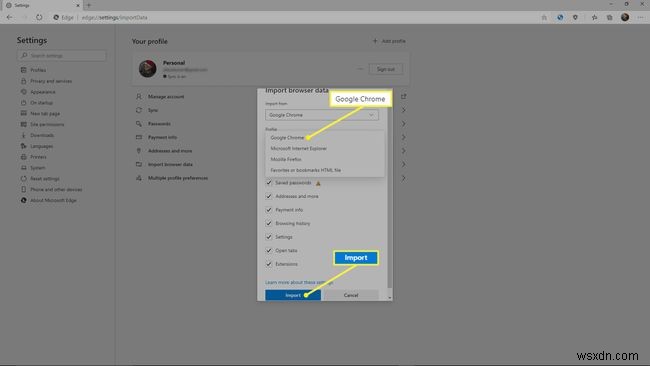Screen dimensions: 650x366
Task: Open the Privacy and services section
Action: [x=51, y=81]
